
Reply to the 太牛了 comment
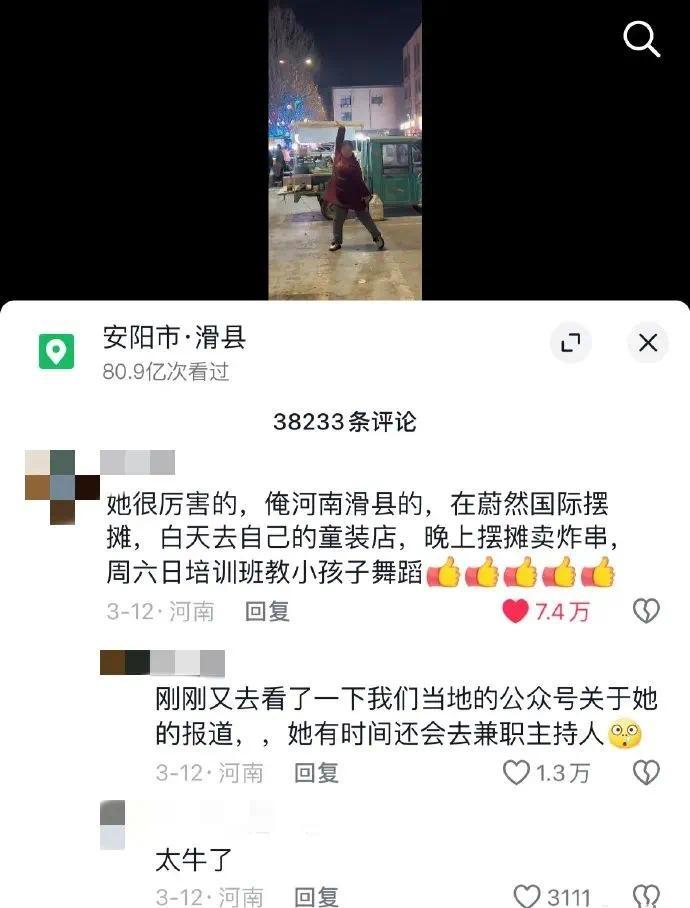pyautogui.click(x=316, y=897)
